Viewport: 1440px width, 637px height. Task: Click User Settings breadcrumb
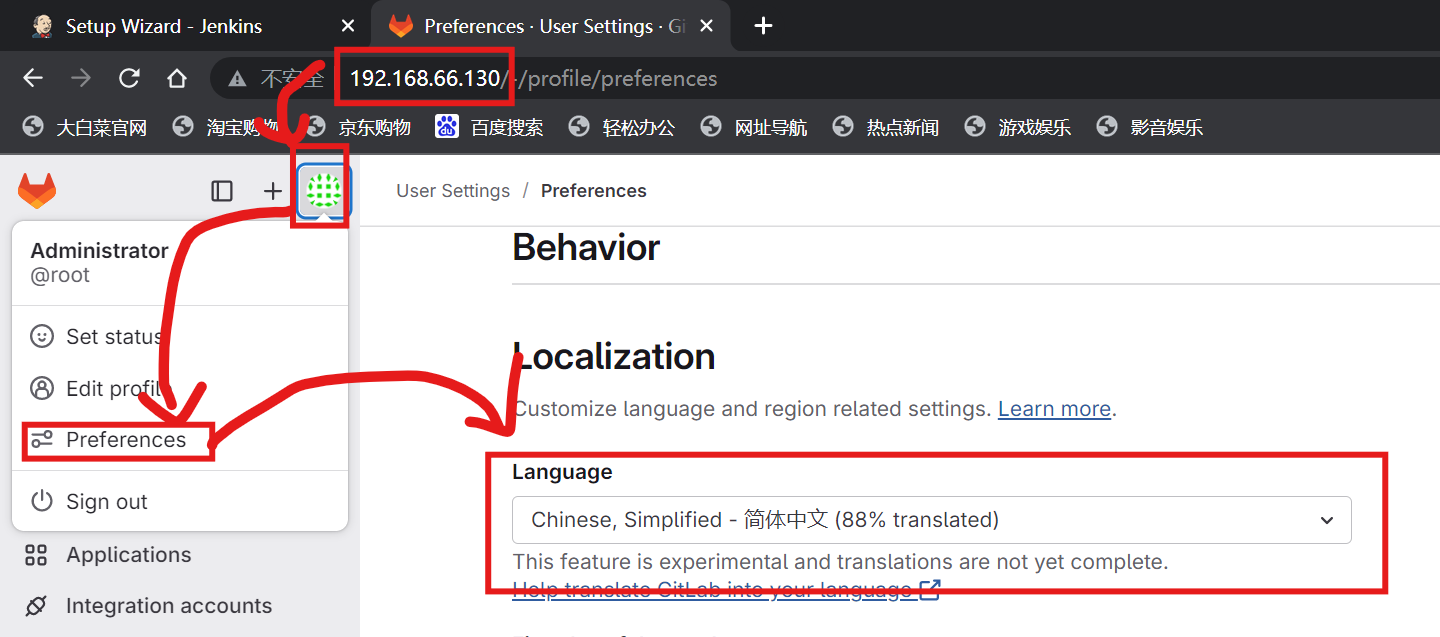[x=453, y=191]
